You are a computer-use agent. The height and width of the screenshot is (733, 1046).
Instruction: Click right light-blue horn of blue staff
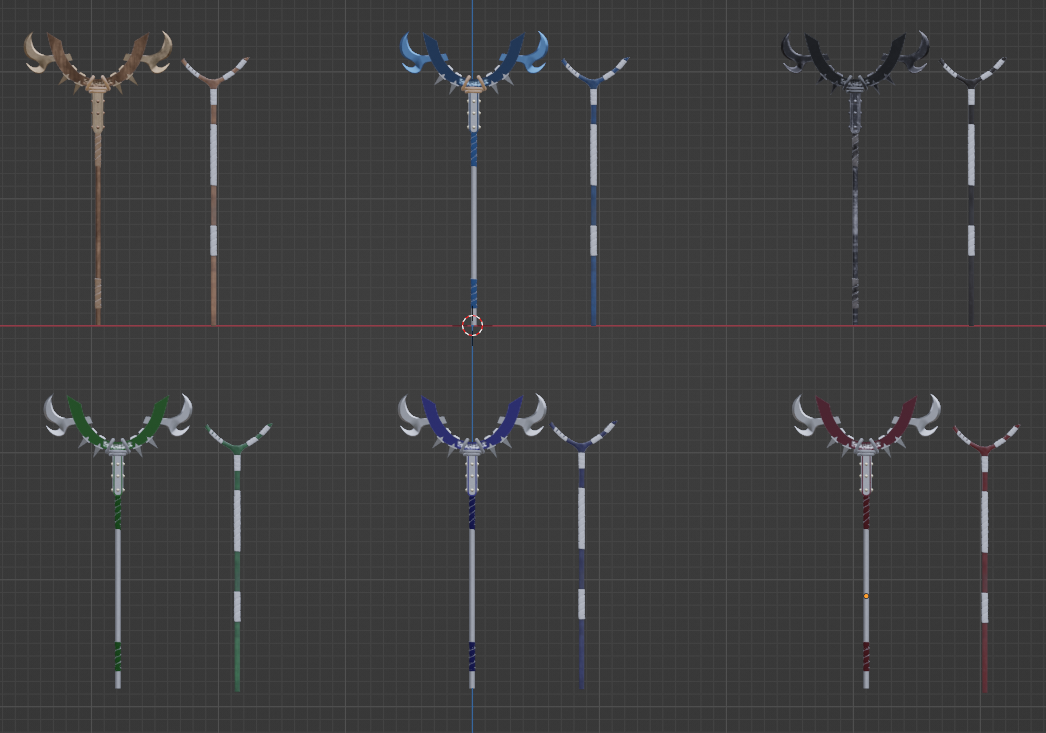click(x=535, y=54)
